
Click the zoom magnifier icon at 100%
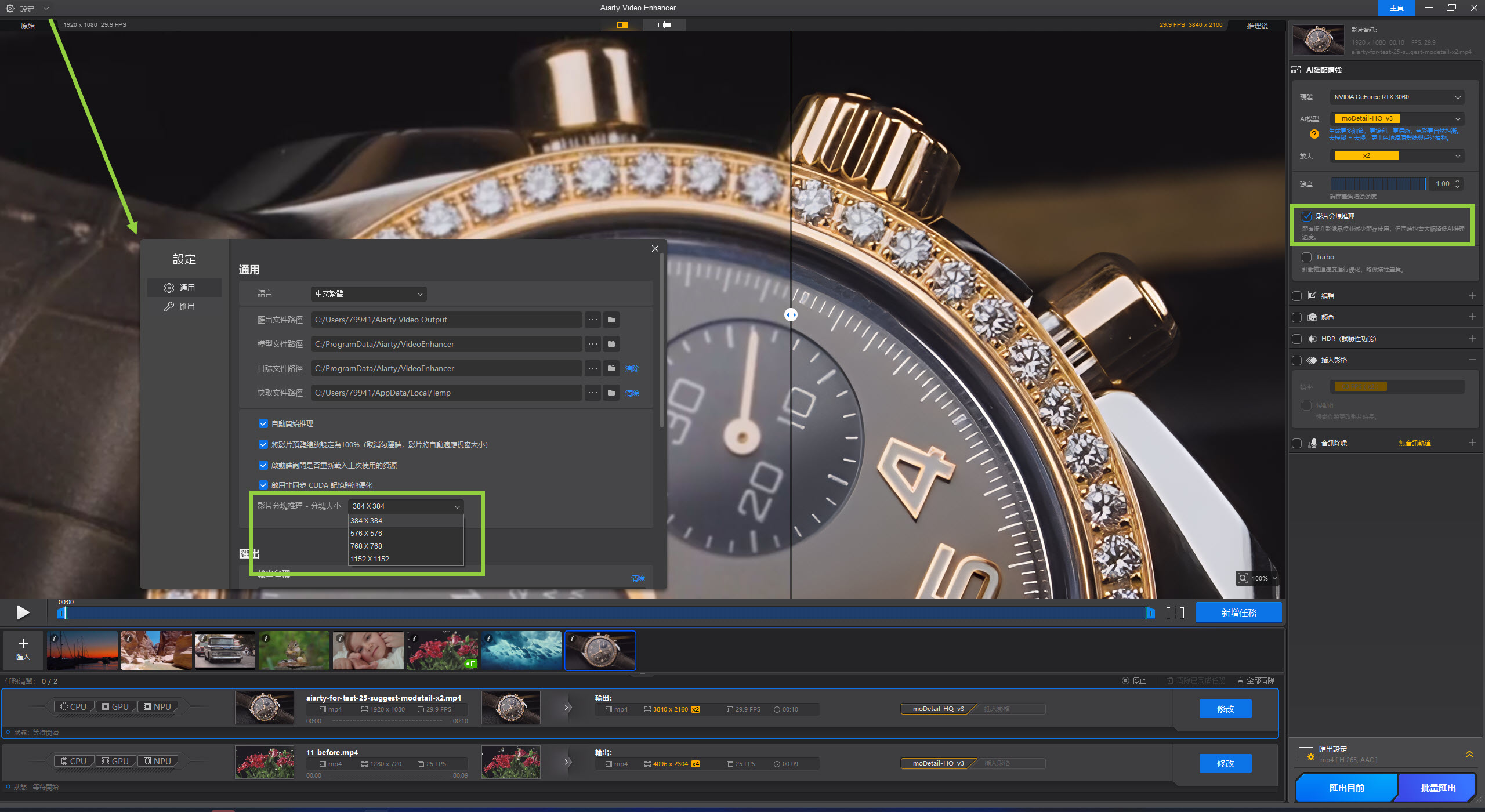coord(1243,578)
